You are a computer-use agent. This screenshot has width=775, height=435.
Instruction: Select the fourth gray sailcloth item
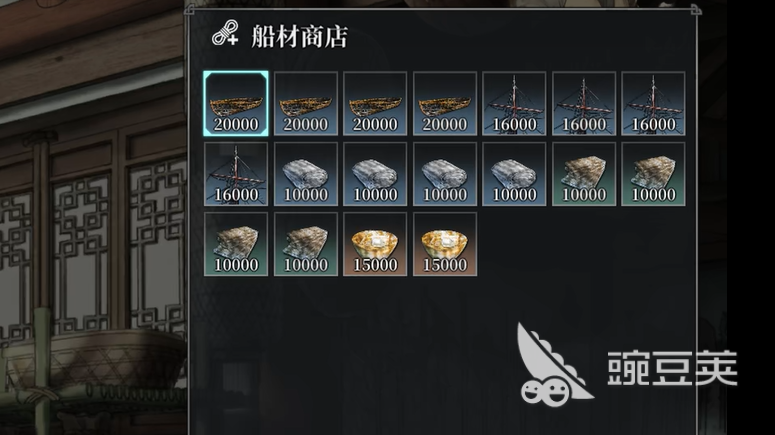coord(514,174)
